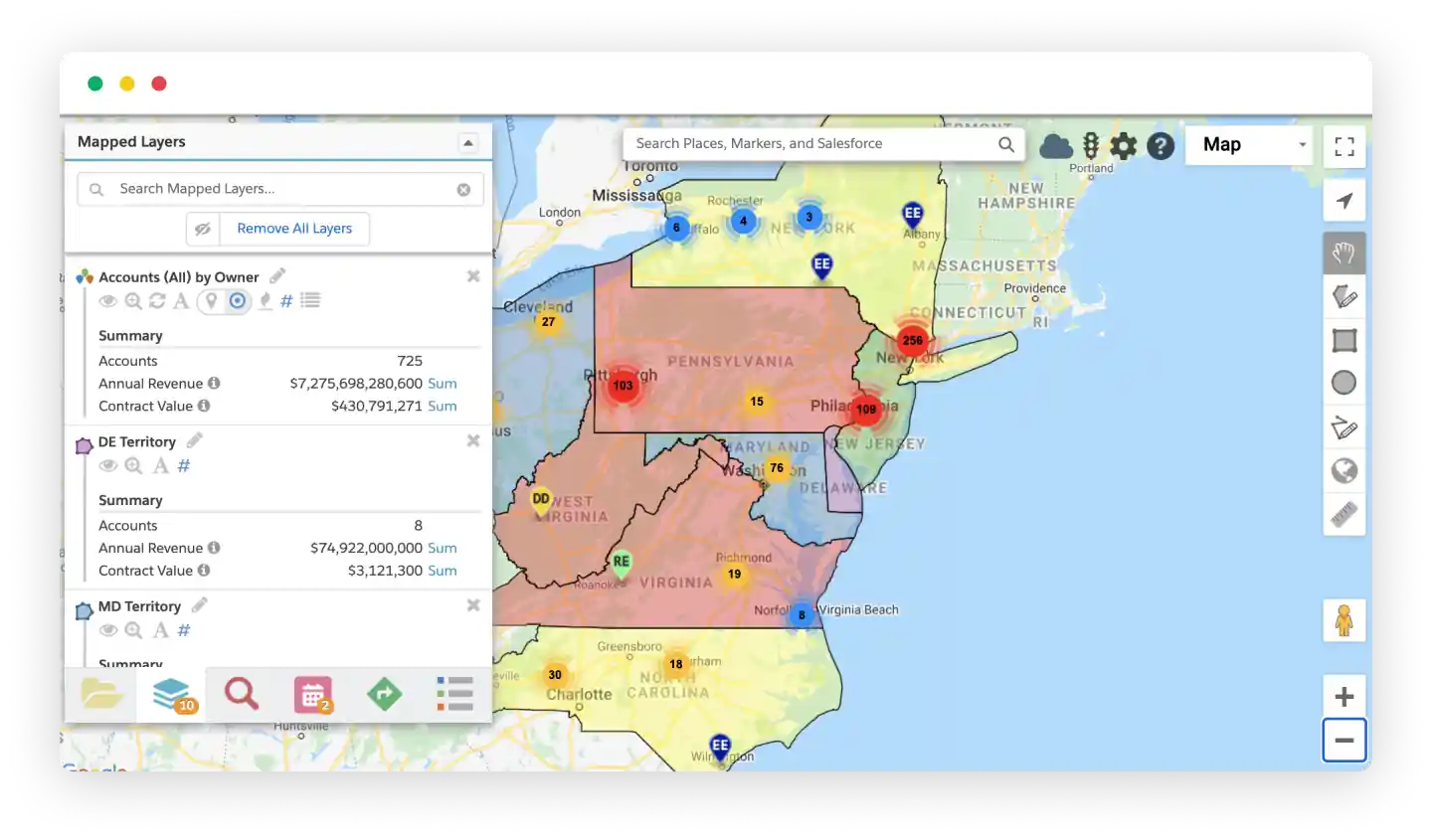The image size is (1432, 840).
Task: Click Remove All Layers button
Action: (x=294, y=229)
